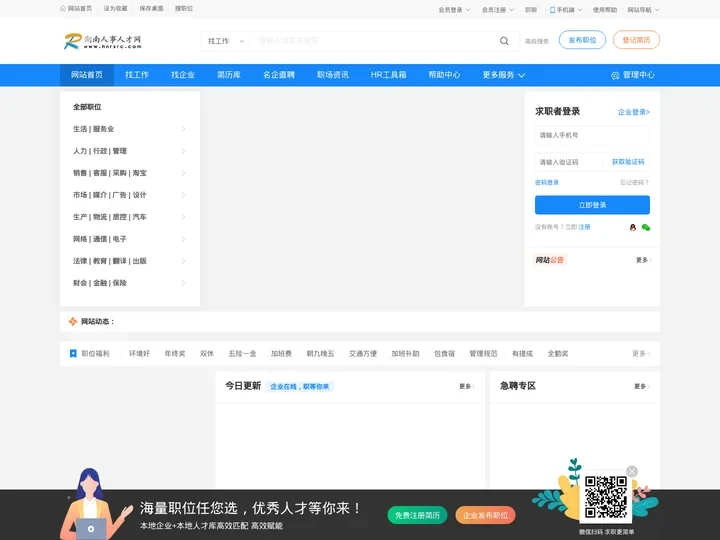Select the 朝九晚五 benefit tag

[x=321, y=354]
